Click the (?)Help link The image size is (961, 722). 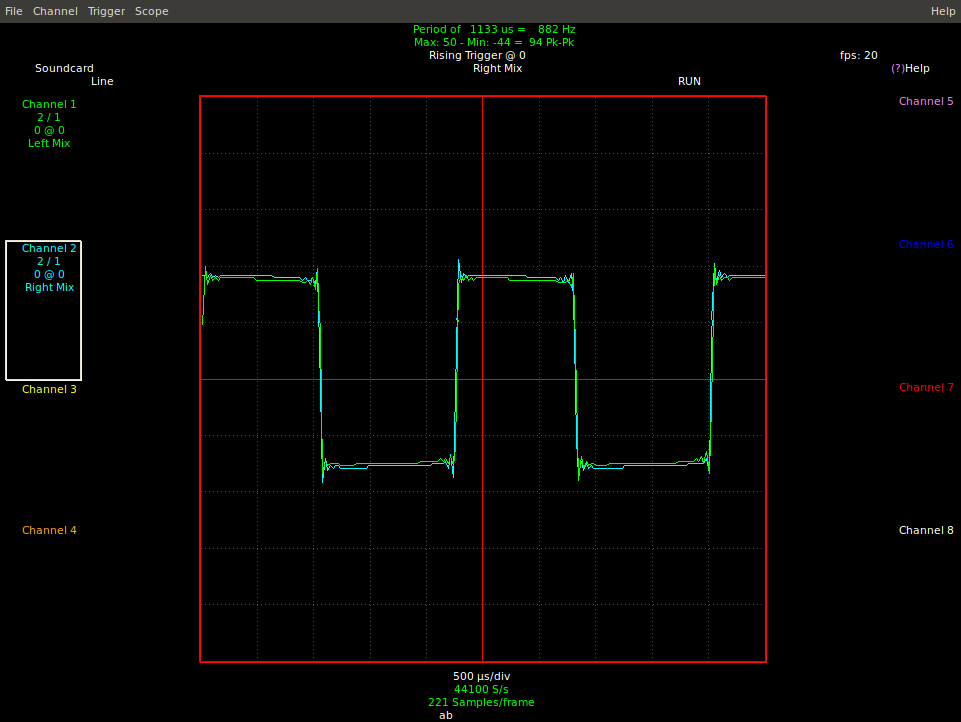(x=910, y=68)
